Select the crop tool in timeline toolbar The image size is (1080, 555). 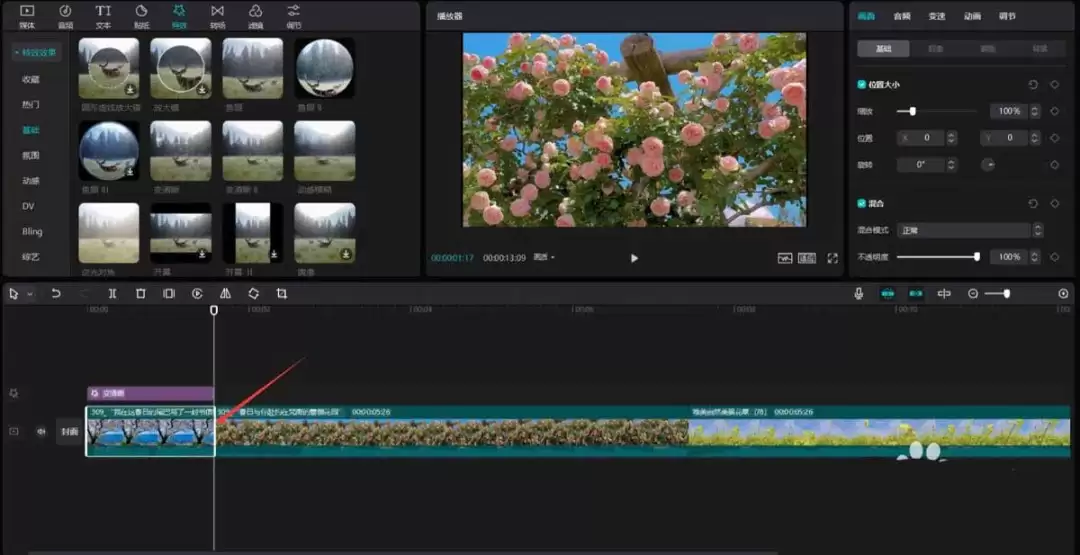click(282, 294)
